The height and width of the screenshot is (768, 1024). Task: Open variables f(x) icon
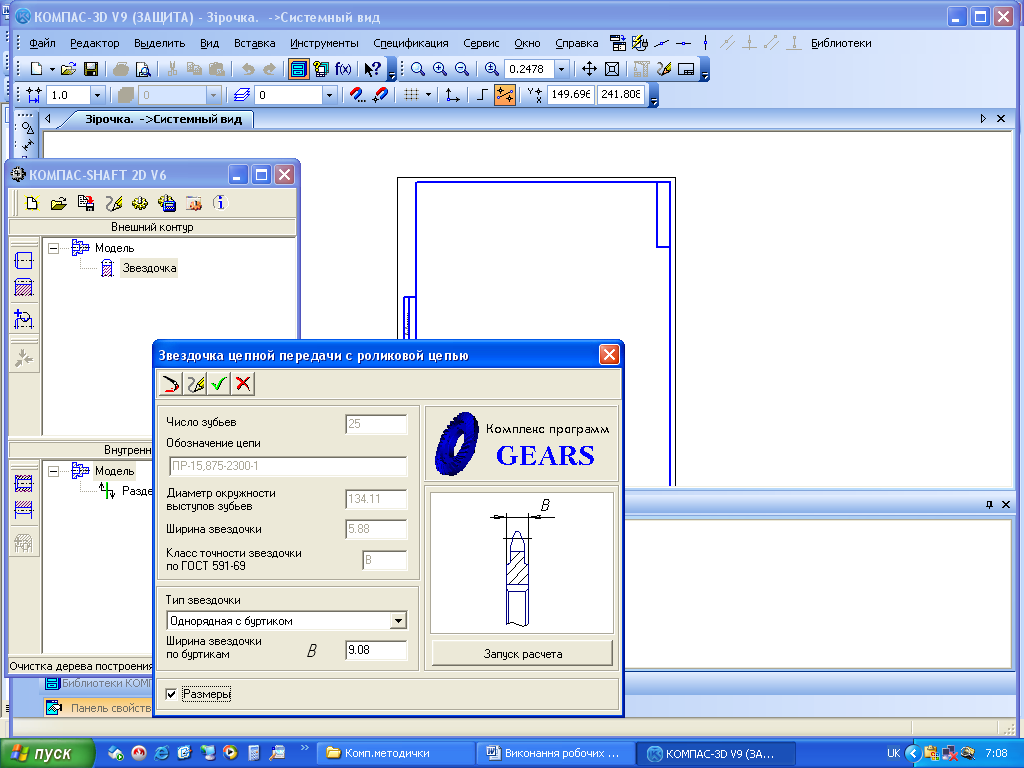[343, 69]
